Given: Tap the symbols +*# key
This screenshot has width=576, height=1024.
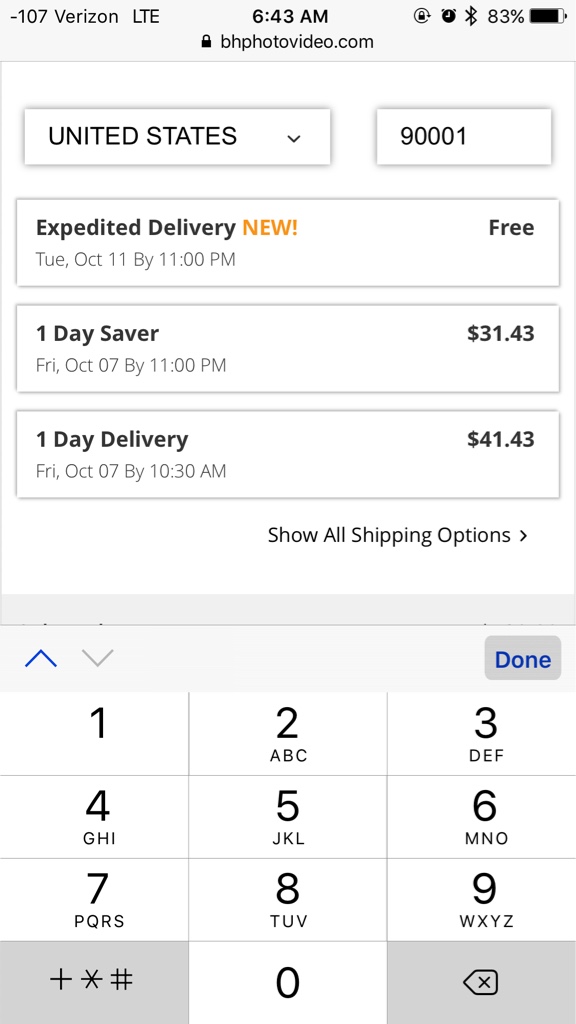Looking at the screenshot, I should (x=94, y=982).
